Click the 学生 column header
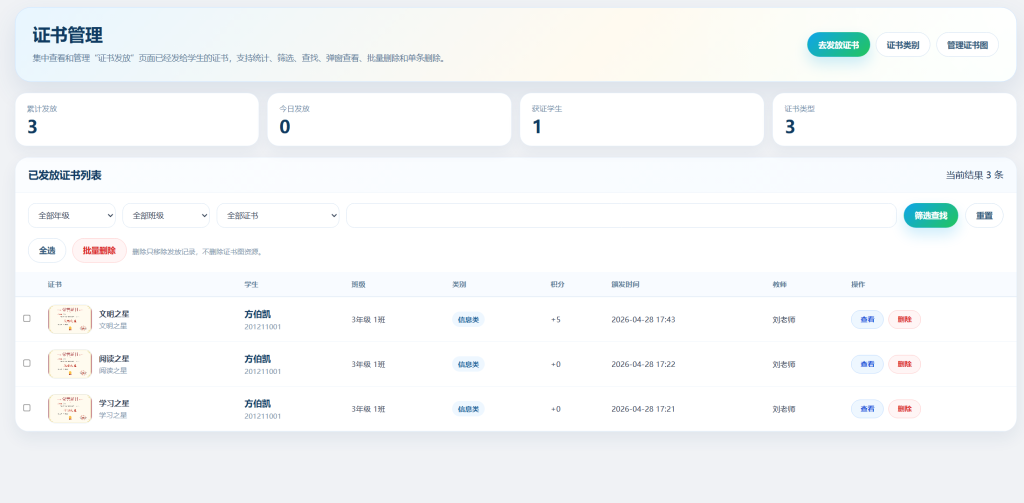The image size is (1024, 503). click(x=251, y=285)
